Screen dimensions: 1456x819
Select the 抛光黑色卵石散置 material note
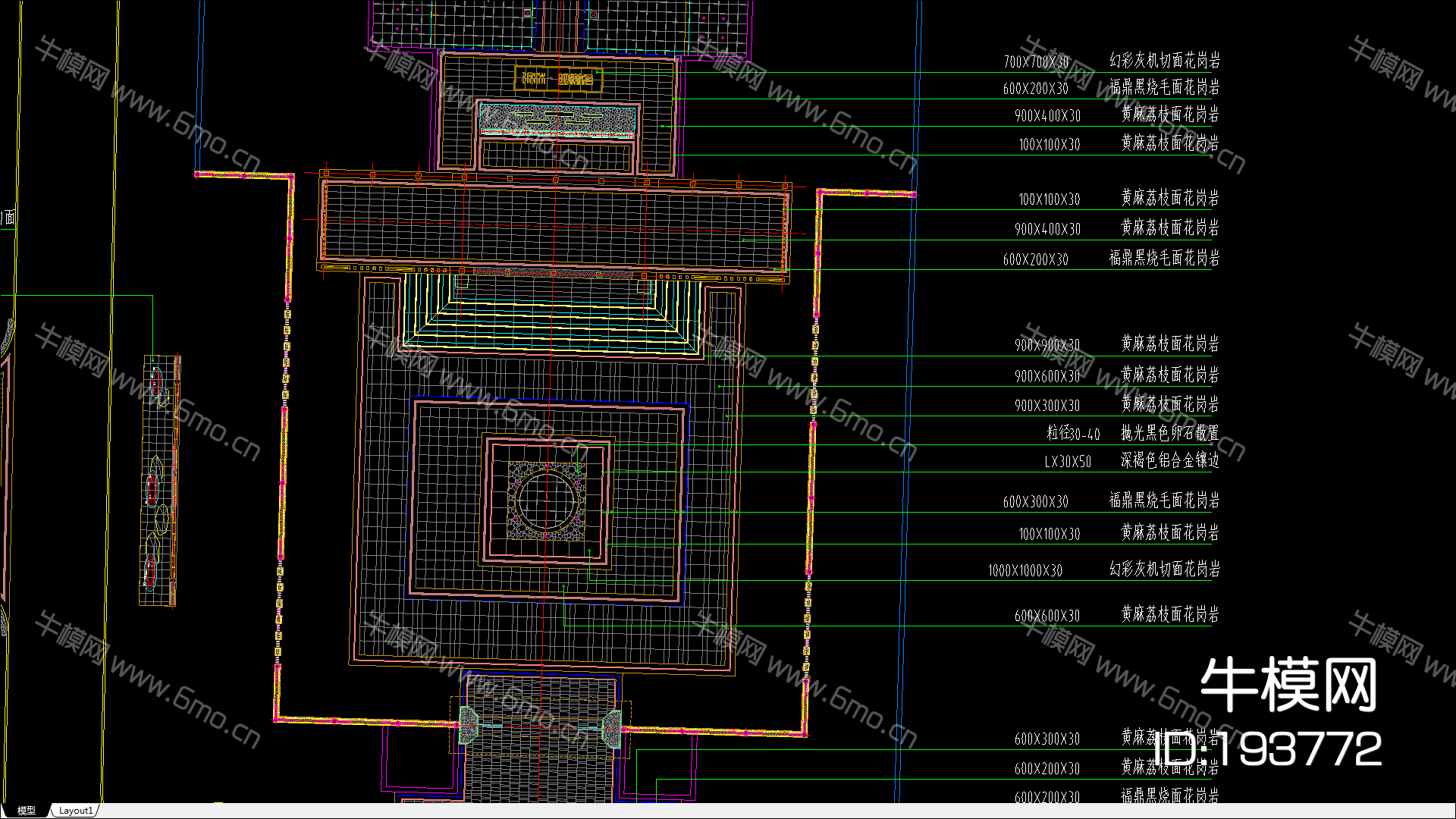pyautogui.click(x=1169, y=433)
